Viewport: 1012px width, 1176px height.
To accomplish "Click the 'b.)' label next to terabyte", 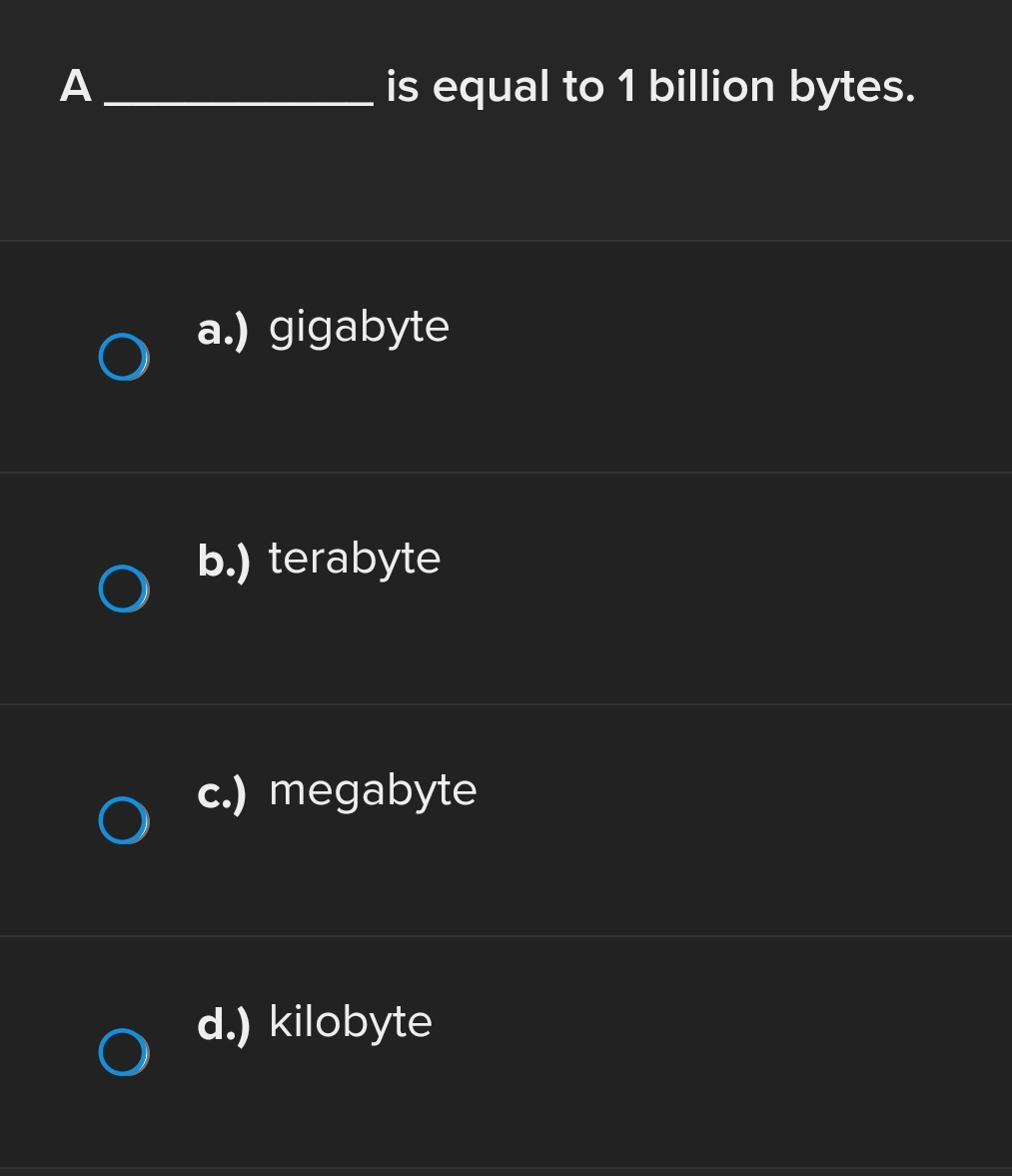I will (222, 560).
